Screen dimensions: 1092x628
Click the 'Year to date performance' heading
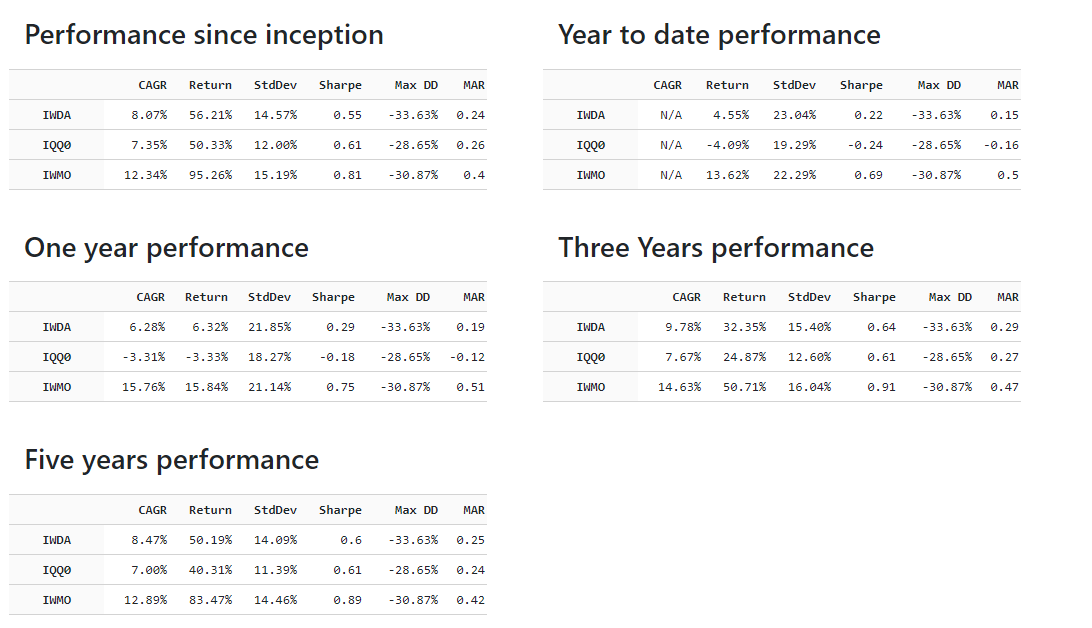coord(719,35)
